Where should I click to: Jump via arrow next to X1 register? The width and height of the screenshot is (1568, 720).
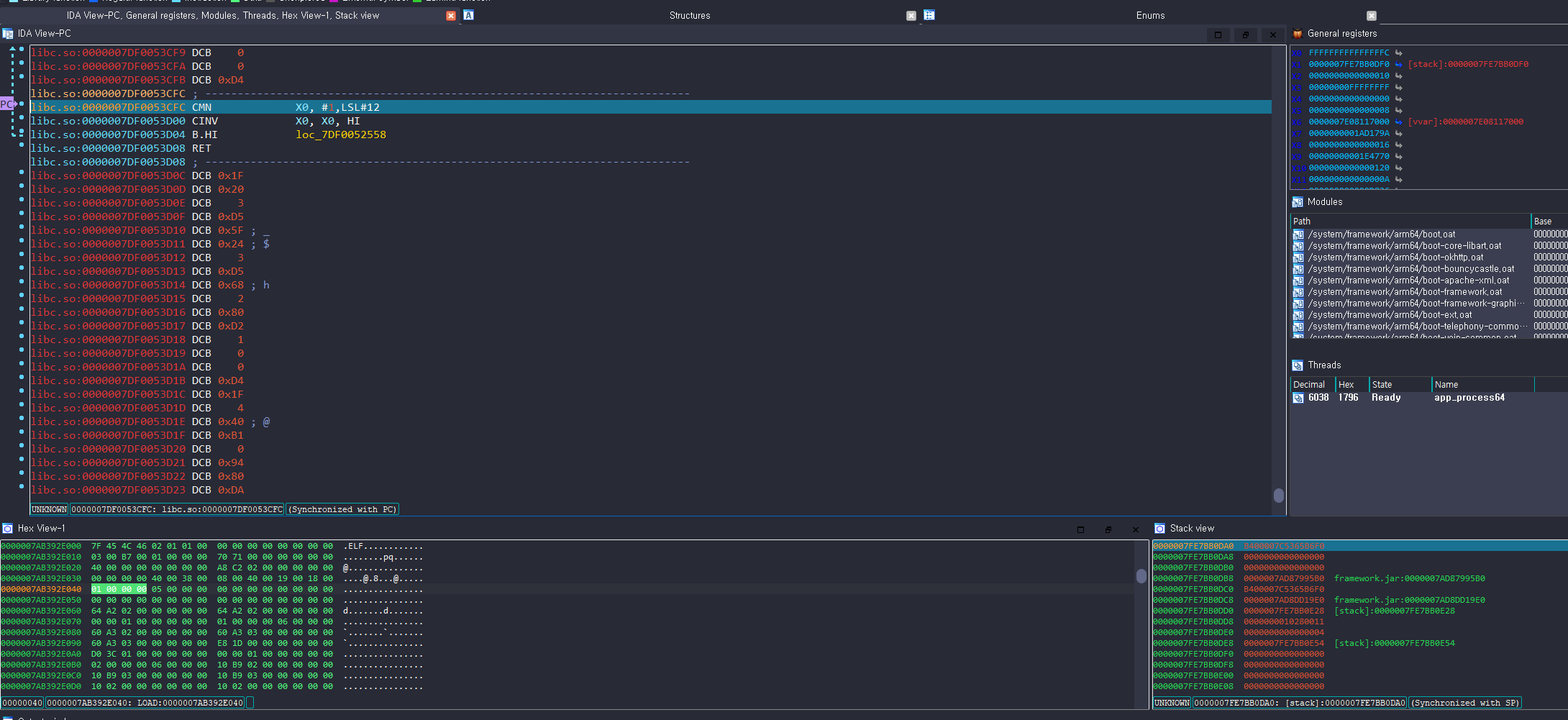pyautogui.click(x=1399, y=64)
